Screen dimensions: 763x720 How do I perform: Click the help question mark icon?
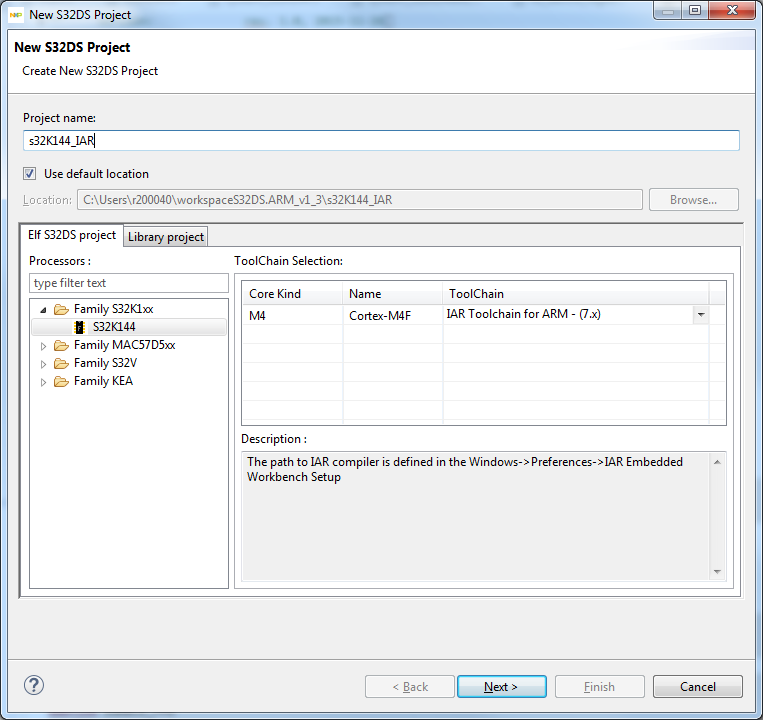click(x=34, y=685)
